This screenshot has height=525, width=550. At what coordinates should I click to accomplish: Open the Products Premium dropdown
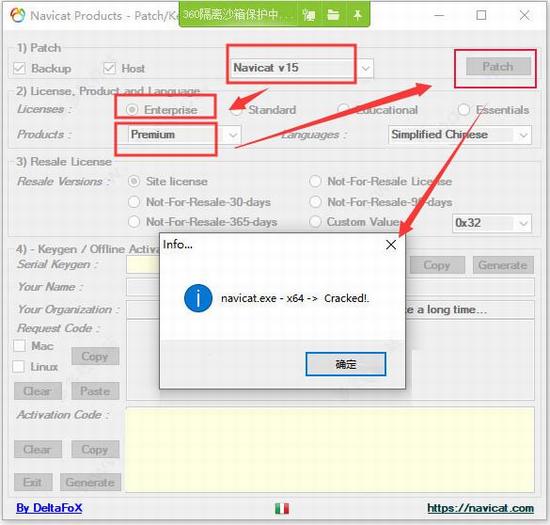pos(233,135)
